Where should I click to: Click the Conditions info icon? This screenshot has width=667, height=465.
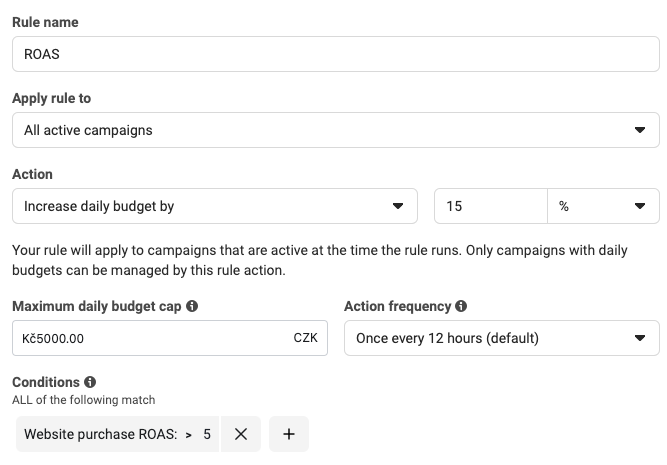[x=90, y=382]
